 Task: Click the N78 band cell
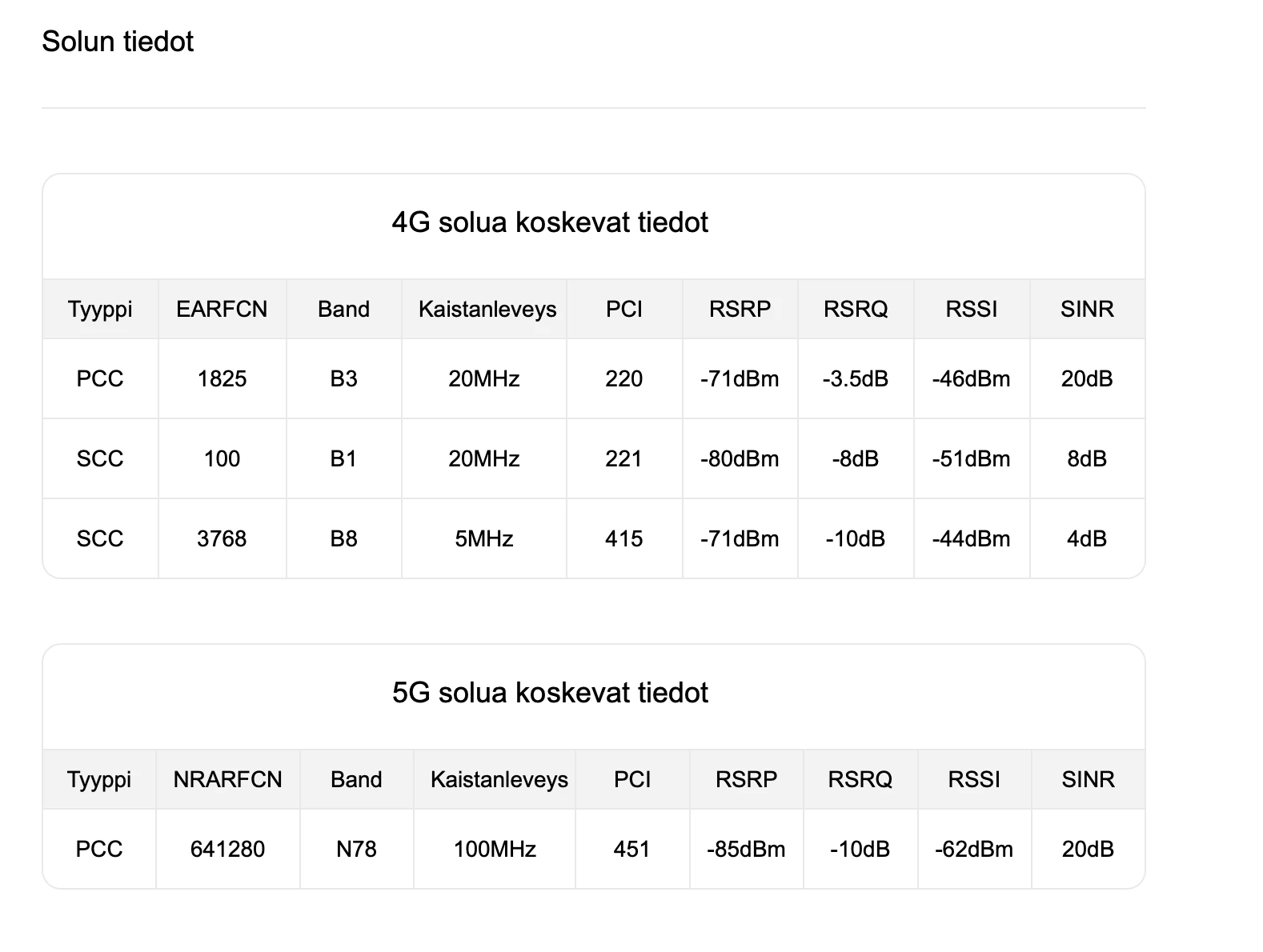[356, 849]
